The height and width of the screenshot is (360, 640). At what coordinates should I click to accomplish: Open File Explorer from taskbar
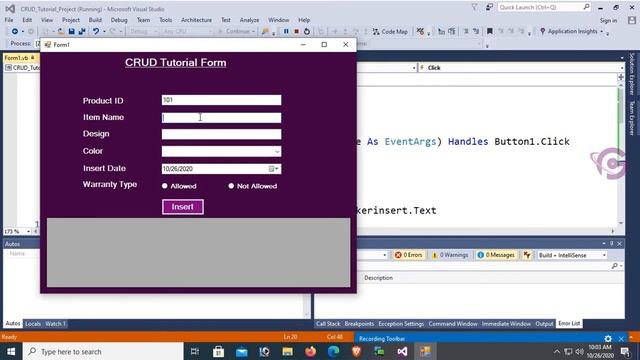point(287,351)
